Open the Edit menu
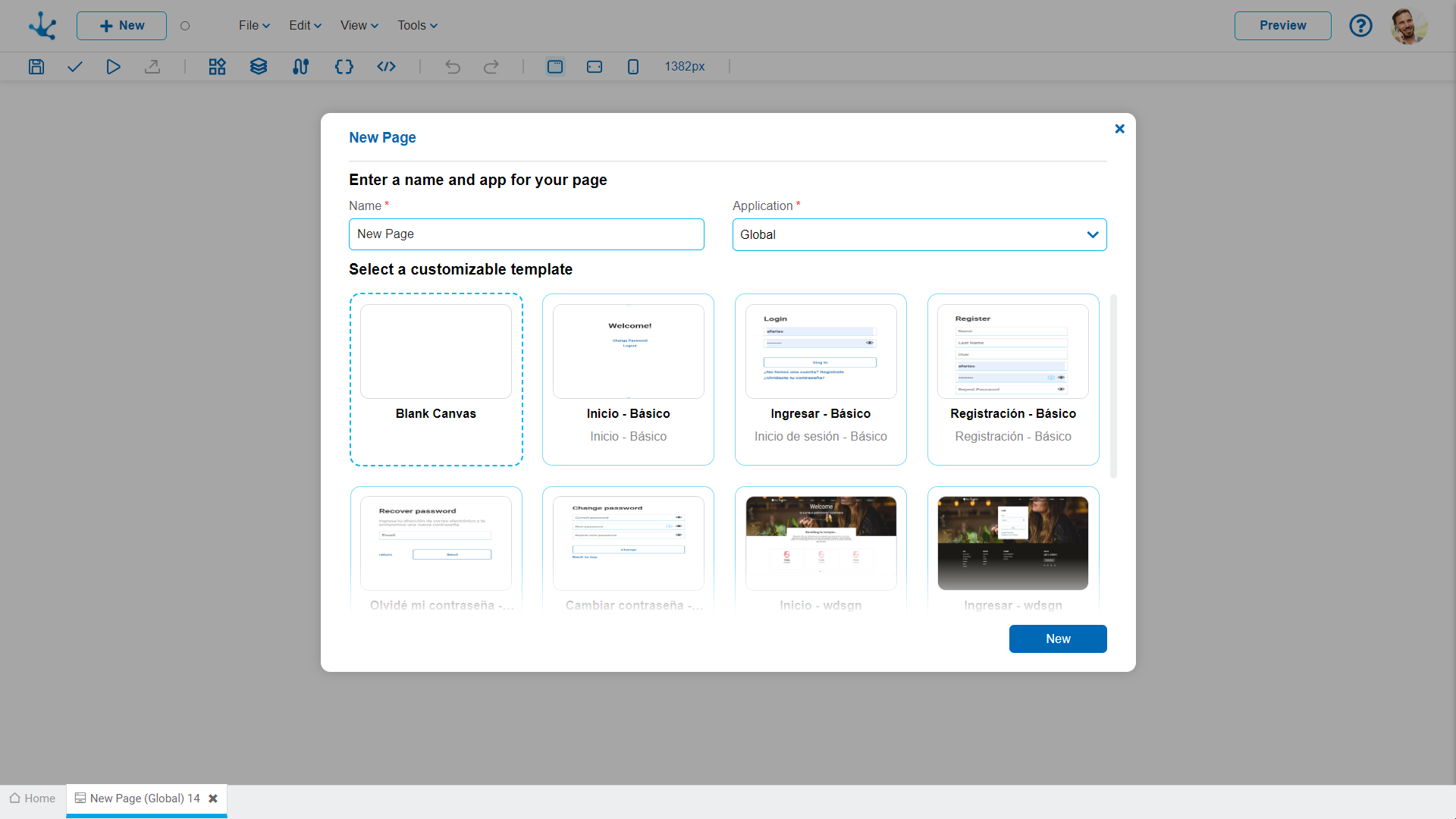Screen dimensions: 1456x819 pos(305,26)
